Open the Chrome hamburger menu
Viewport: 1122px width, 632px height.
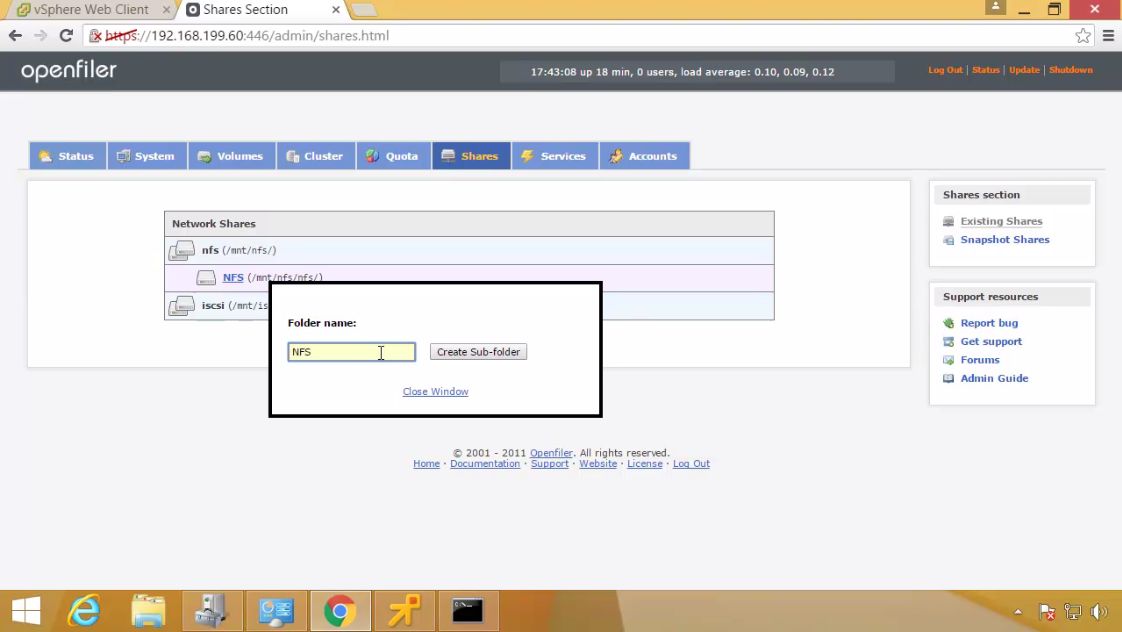[x=1108, y=36]
